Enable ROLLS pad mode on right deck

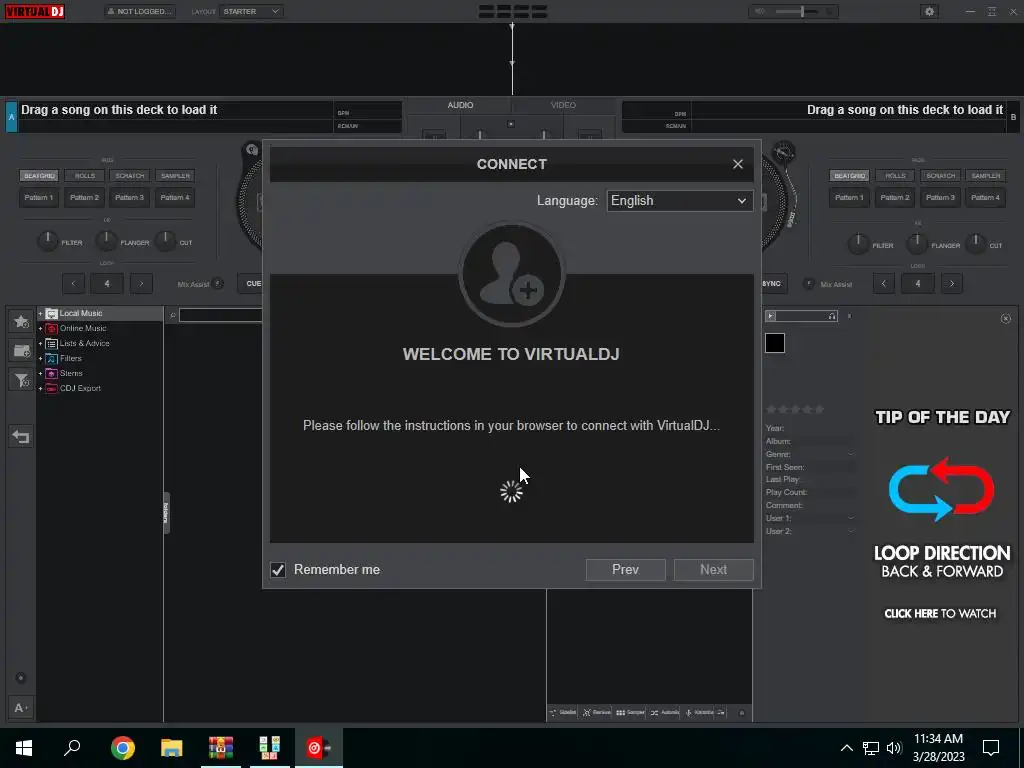point(895,176)
